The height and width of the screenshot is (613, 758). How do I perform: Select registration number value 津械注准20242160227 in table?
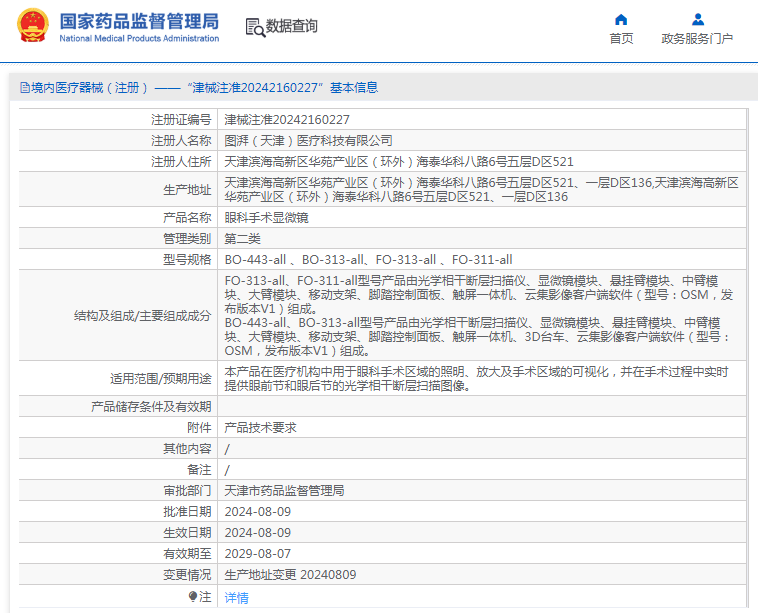pyautogui.click(x=287, y=119)
